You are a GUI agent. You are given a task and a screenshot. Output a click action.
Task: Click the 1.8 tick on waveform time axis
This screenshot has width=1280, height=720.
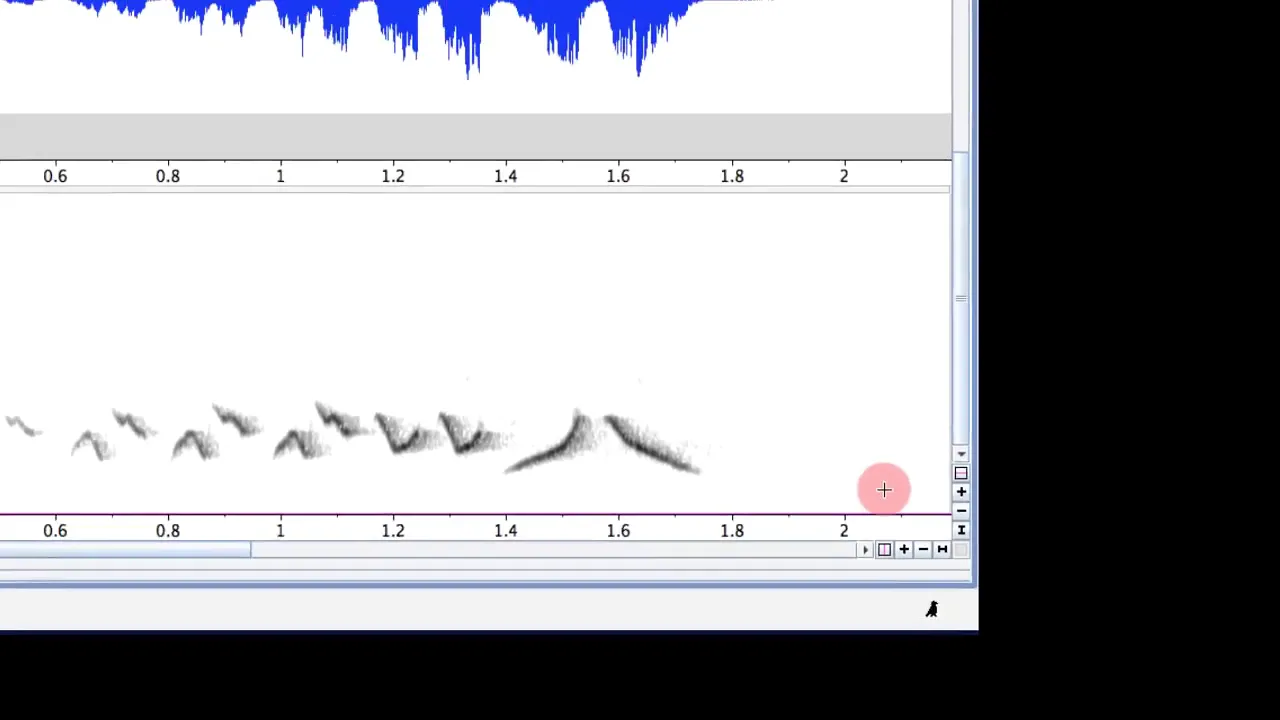point(732,176)
